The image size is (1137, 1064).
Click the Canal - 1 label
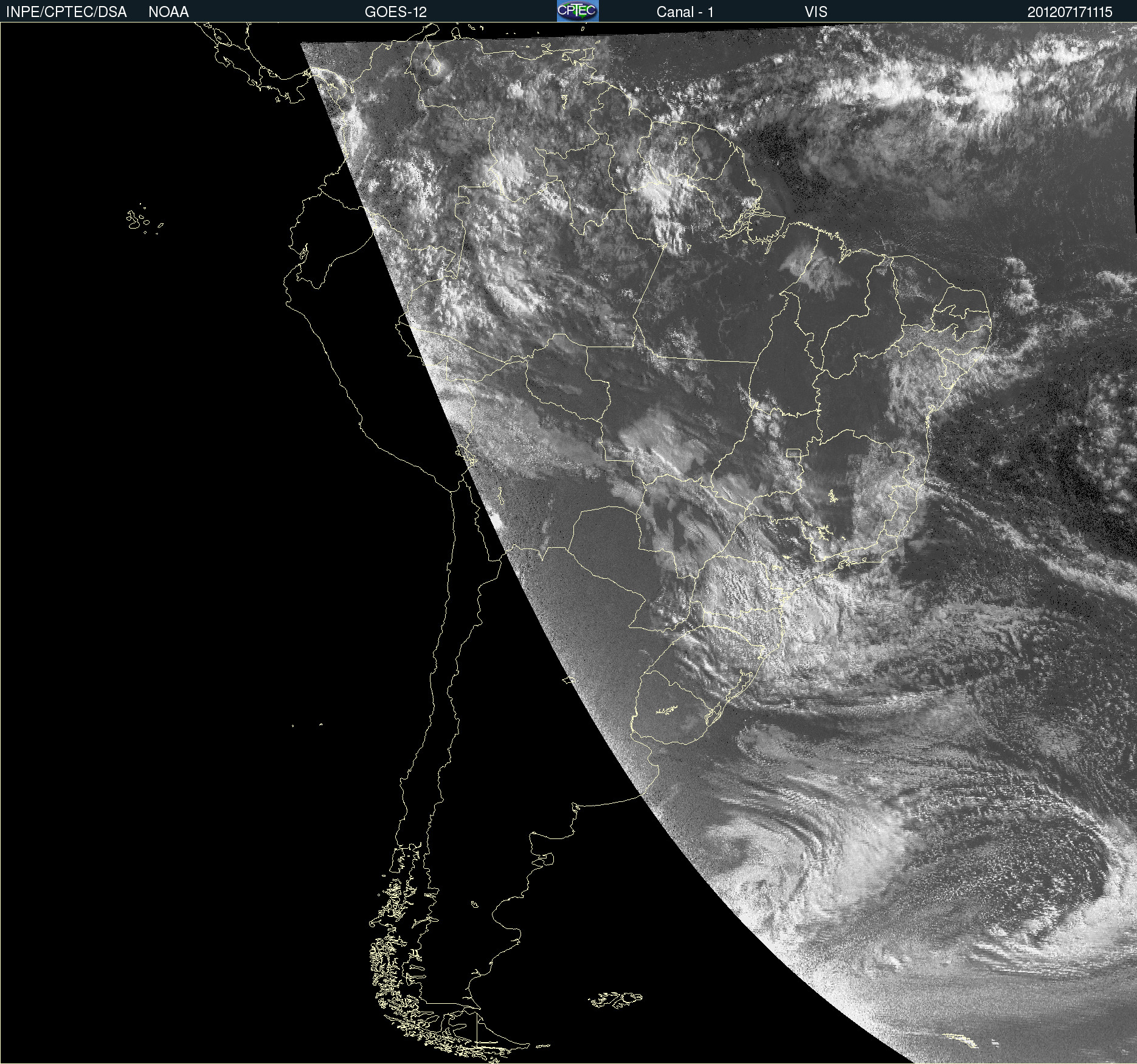click(685, 12)
